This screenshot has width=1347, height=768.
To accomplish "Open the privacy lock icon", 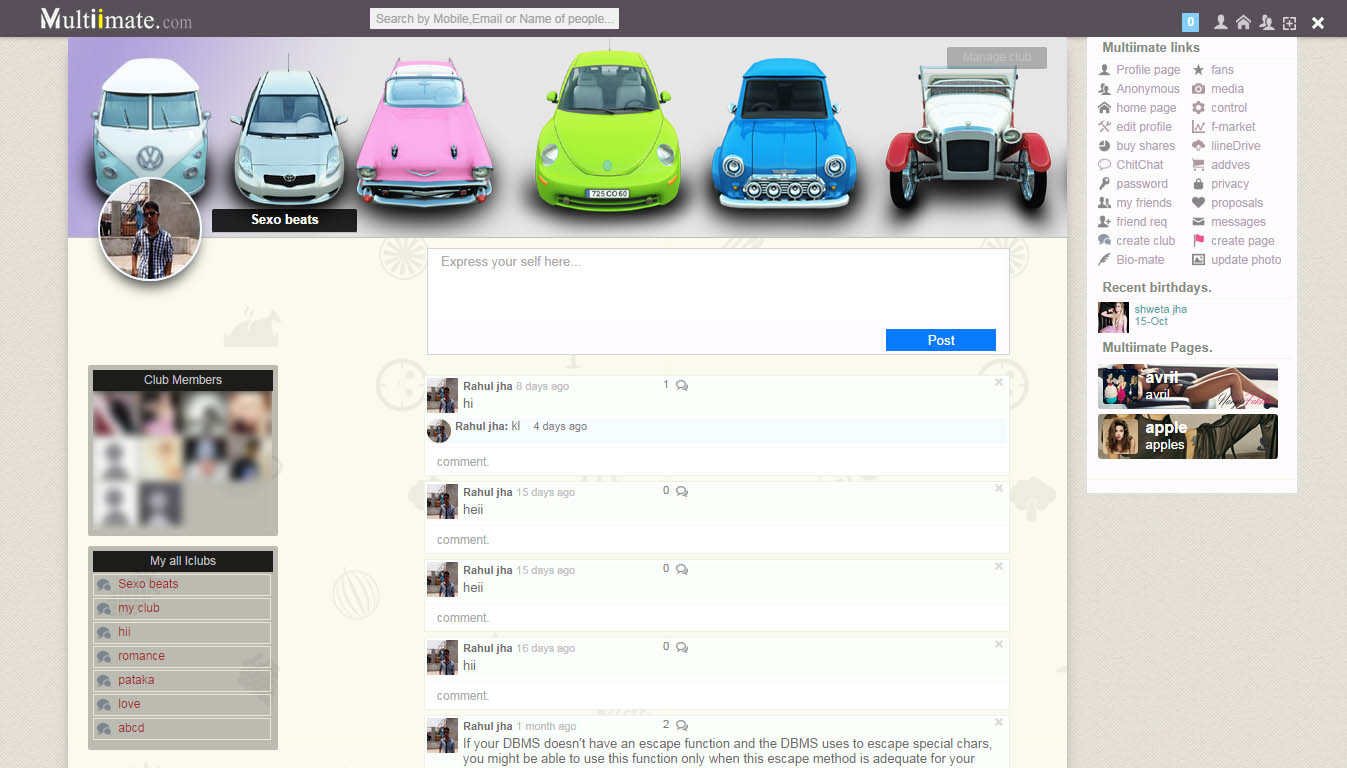I will point(1198,184).
